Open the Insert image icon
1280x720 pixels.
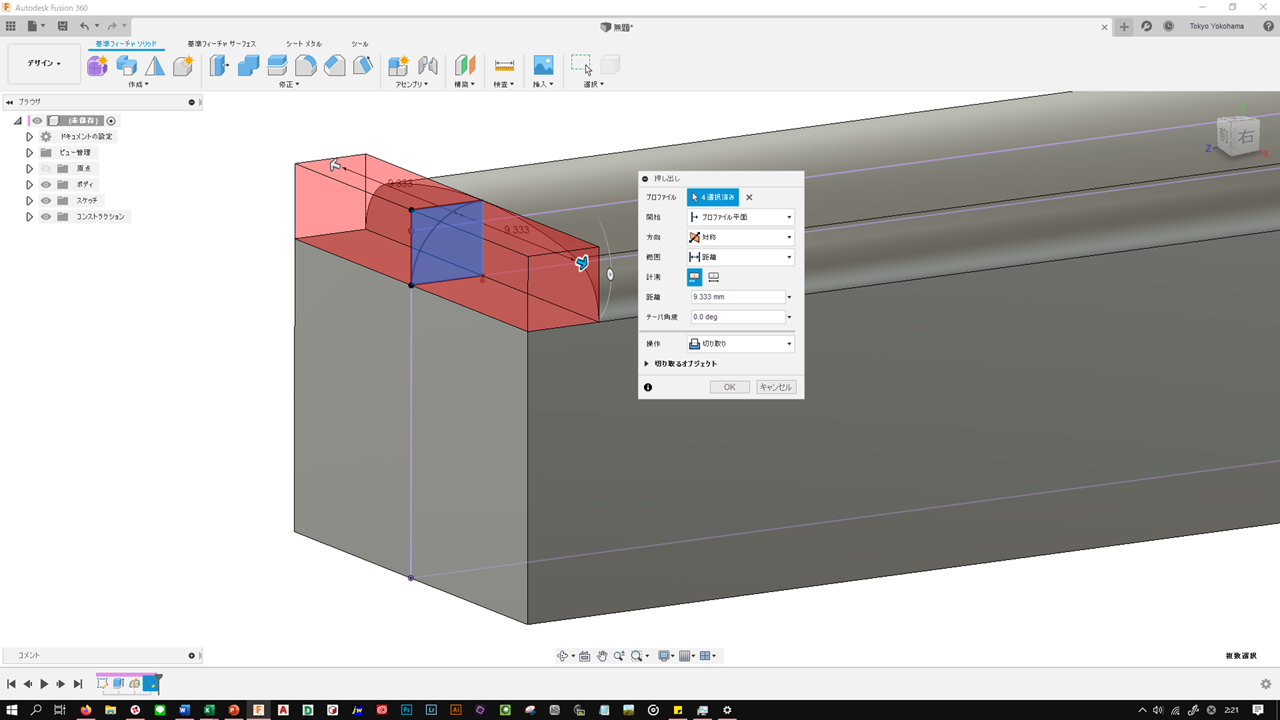[543, 66]
